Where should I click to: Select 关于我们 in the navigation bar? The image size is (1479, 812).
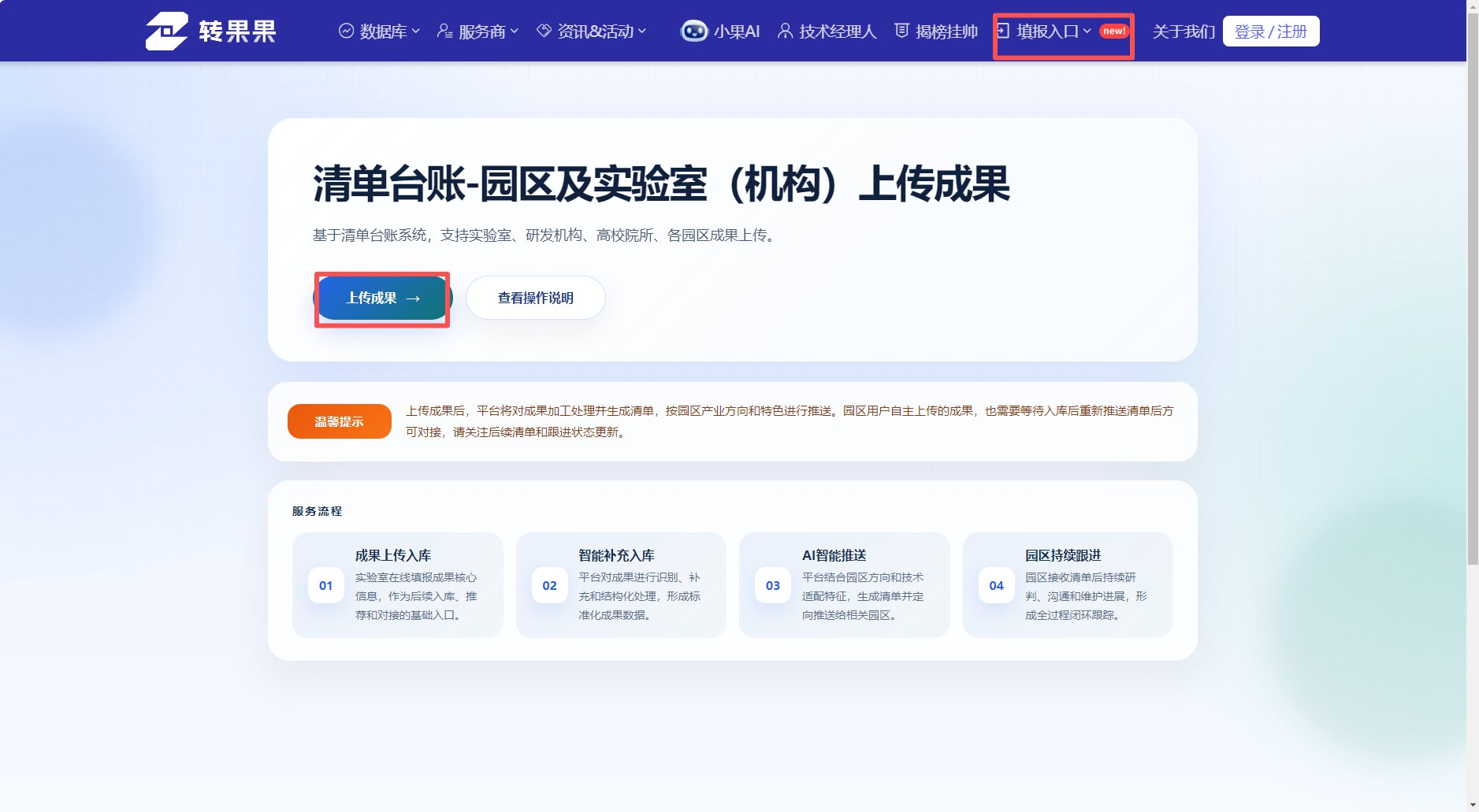click(x=1184, y=31)
